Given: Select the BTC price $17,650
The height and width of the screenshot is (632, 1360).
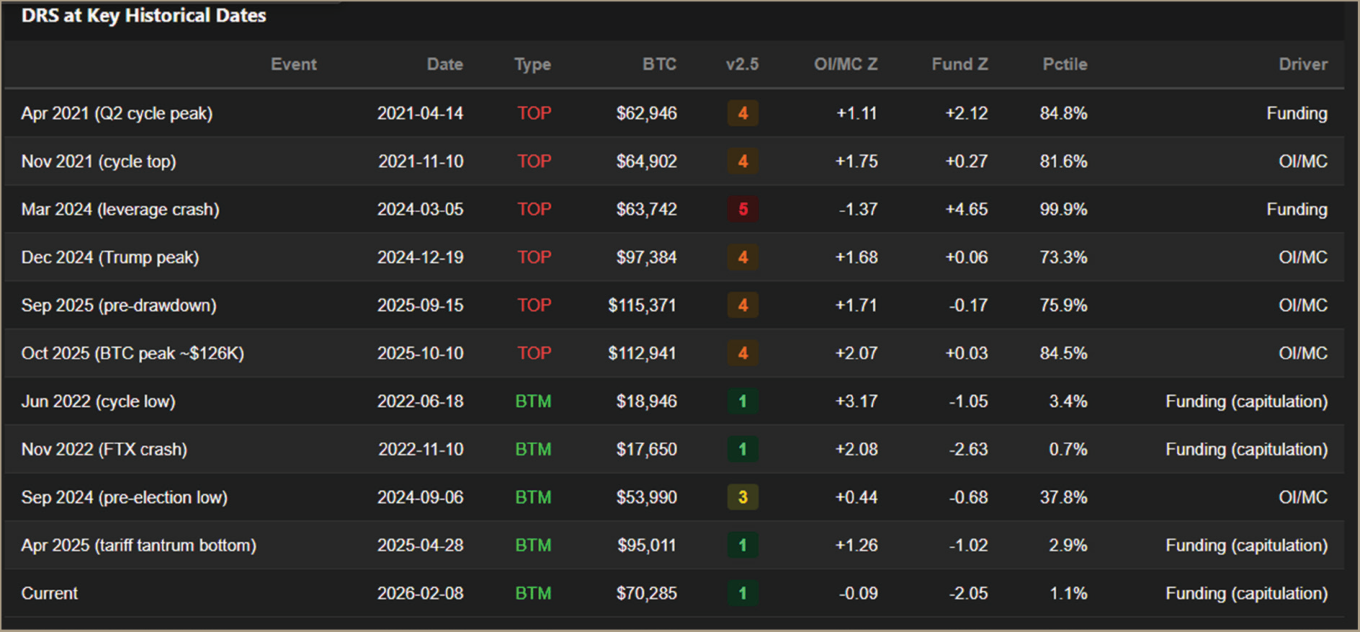Looking at the screenshot, I should pos(647,449).
